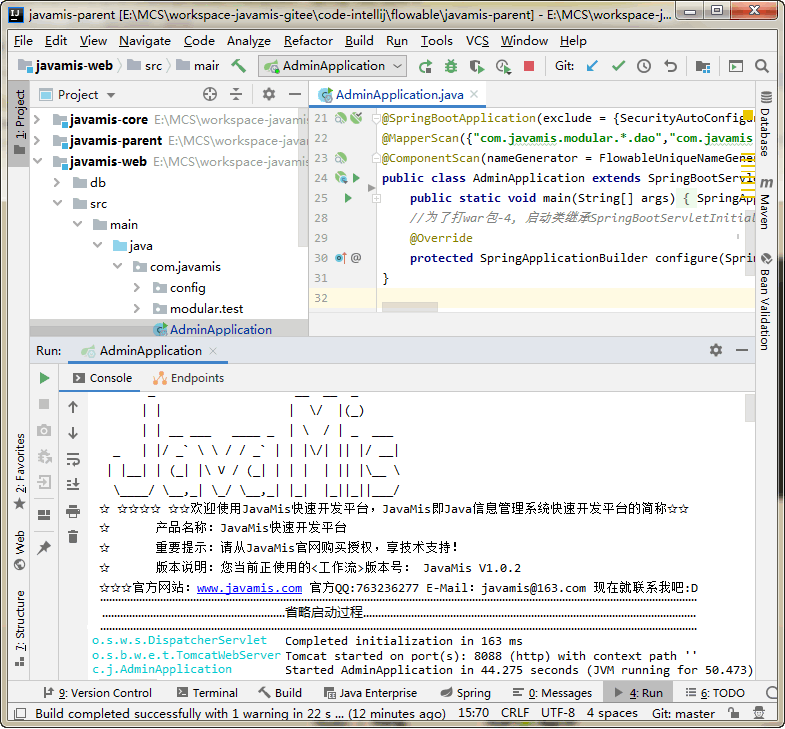Open Run panel settings gear
This screenshot has height=729, width=785.
click(x=716, y=350)
